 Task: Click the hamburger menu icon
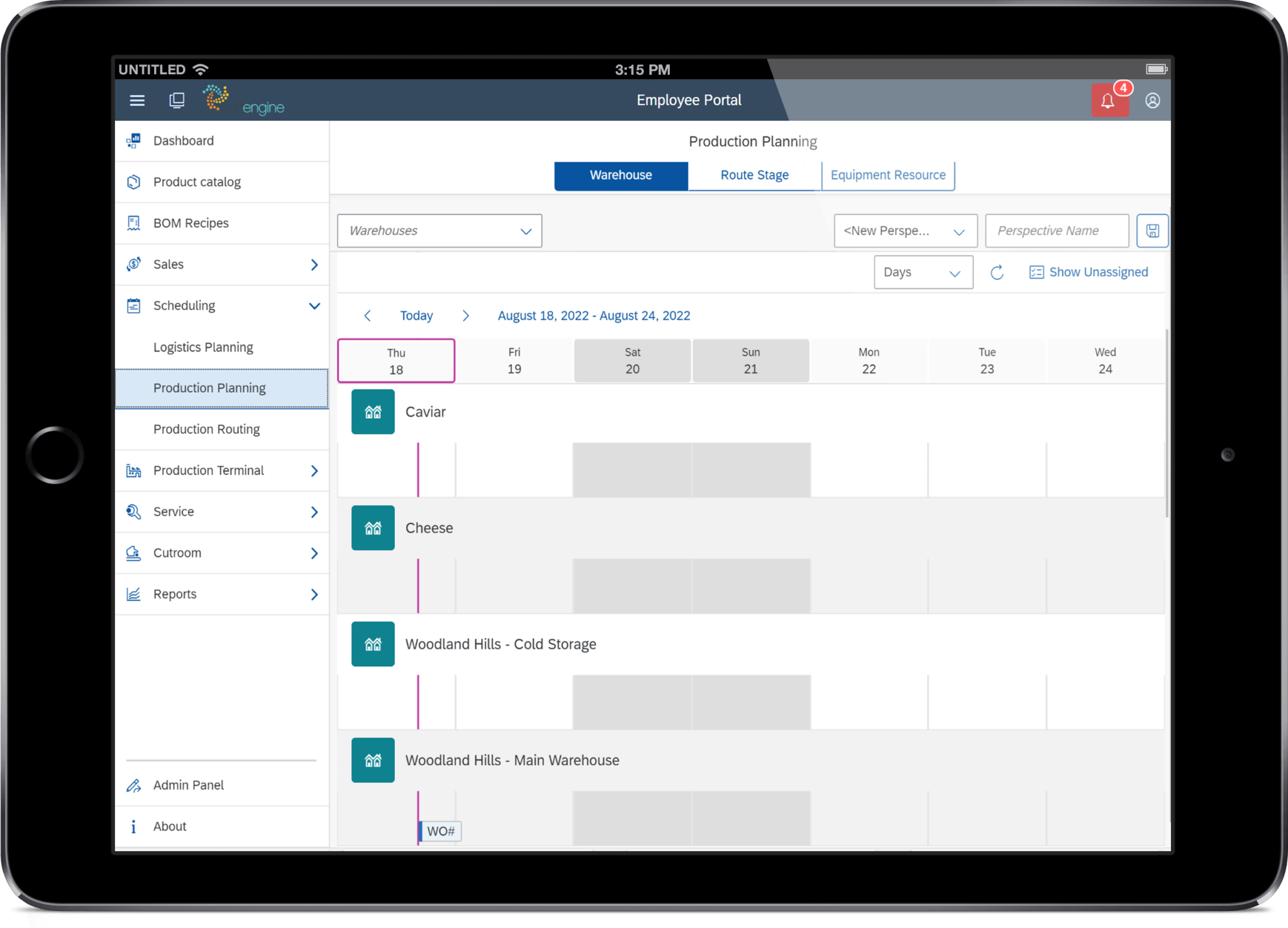pos(136,100)
